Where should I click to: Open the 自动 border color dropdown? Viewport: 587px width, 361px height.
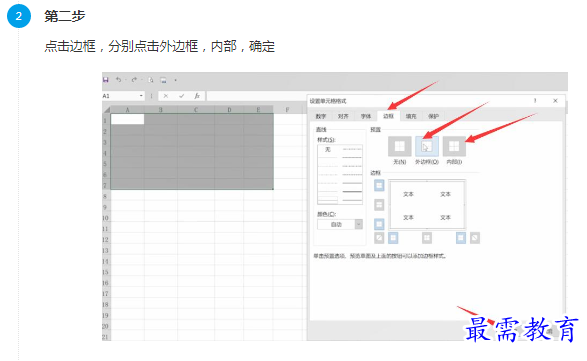(x=359, y=224)
